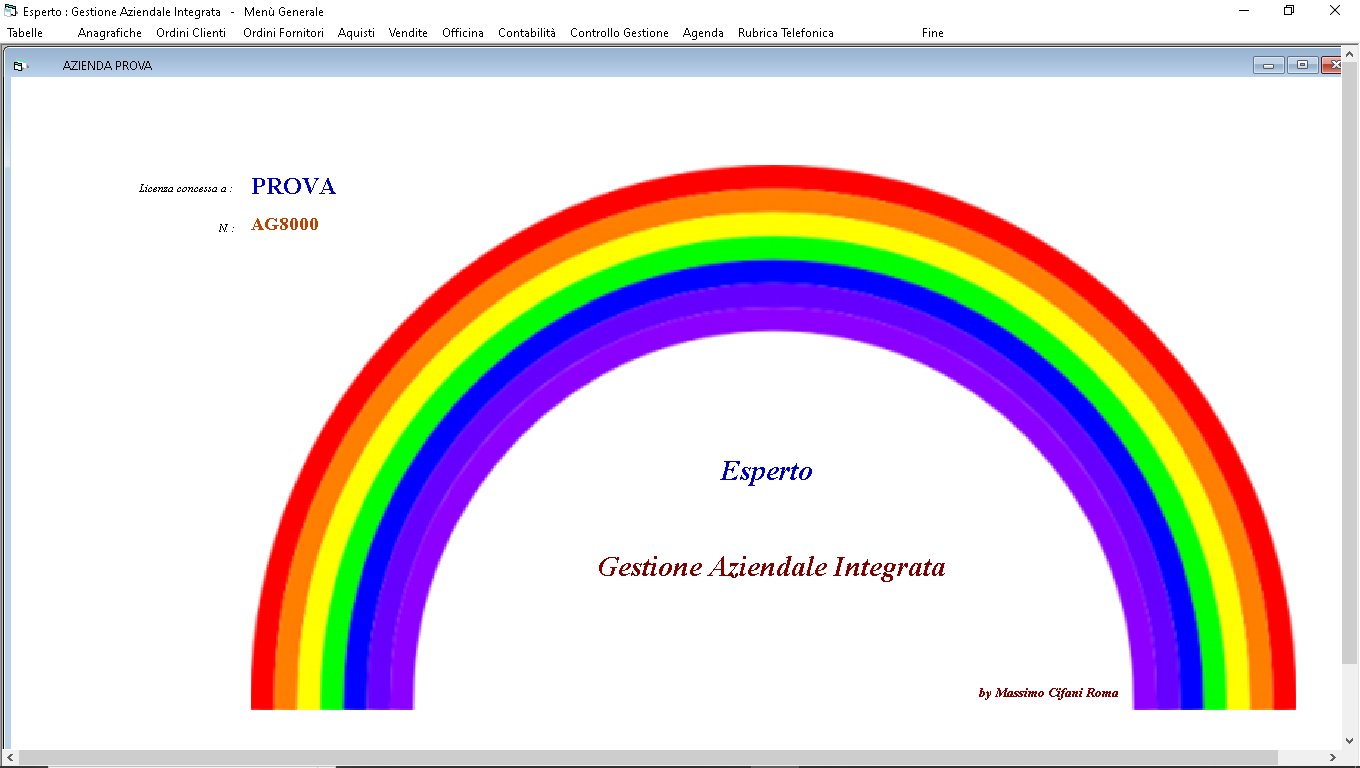Open the Officina menu
This screenshot has width=1360, height=768.
[x=463, y=33]
